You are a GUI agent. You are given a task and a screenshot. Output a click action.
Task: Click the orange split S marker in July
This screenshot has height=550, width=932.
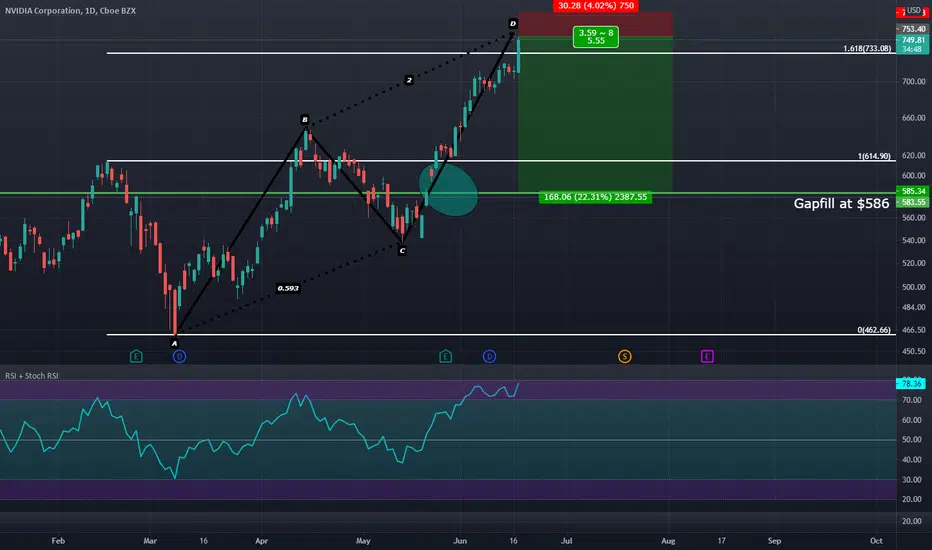pyautogui.click(x=625, y=356)
